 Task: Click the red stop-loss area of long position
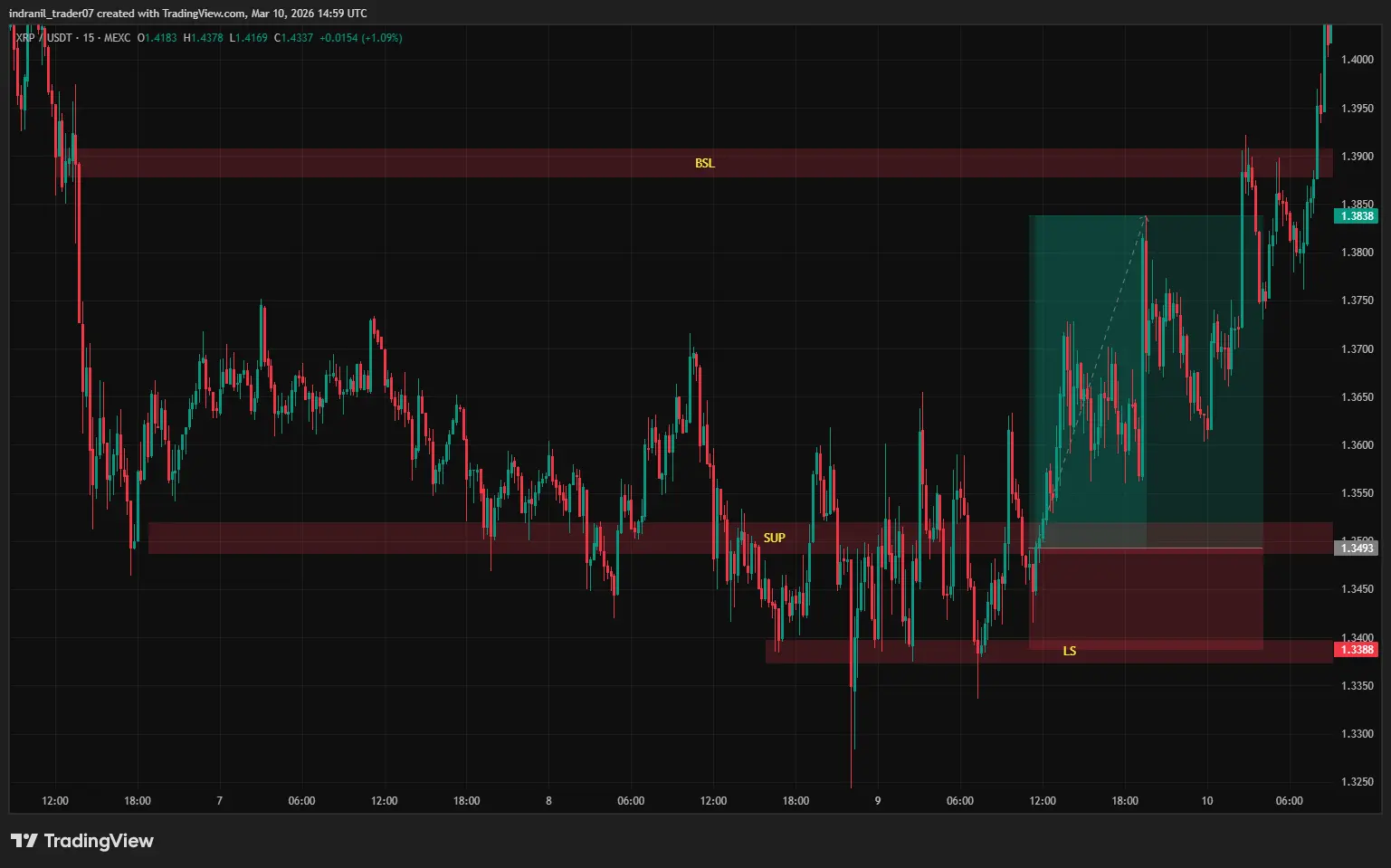[x=1146, y=598]
